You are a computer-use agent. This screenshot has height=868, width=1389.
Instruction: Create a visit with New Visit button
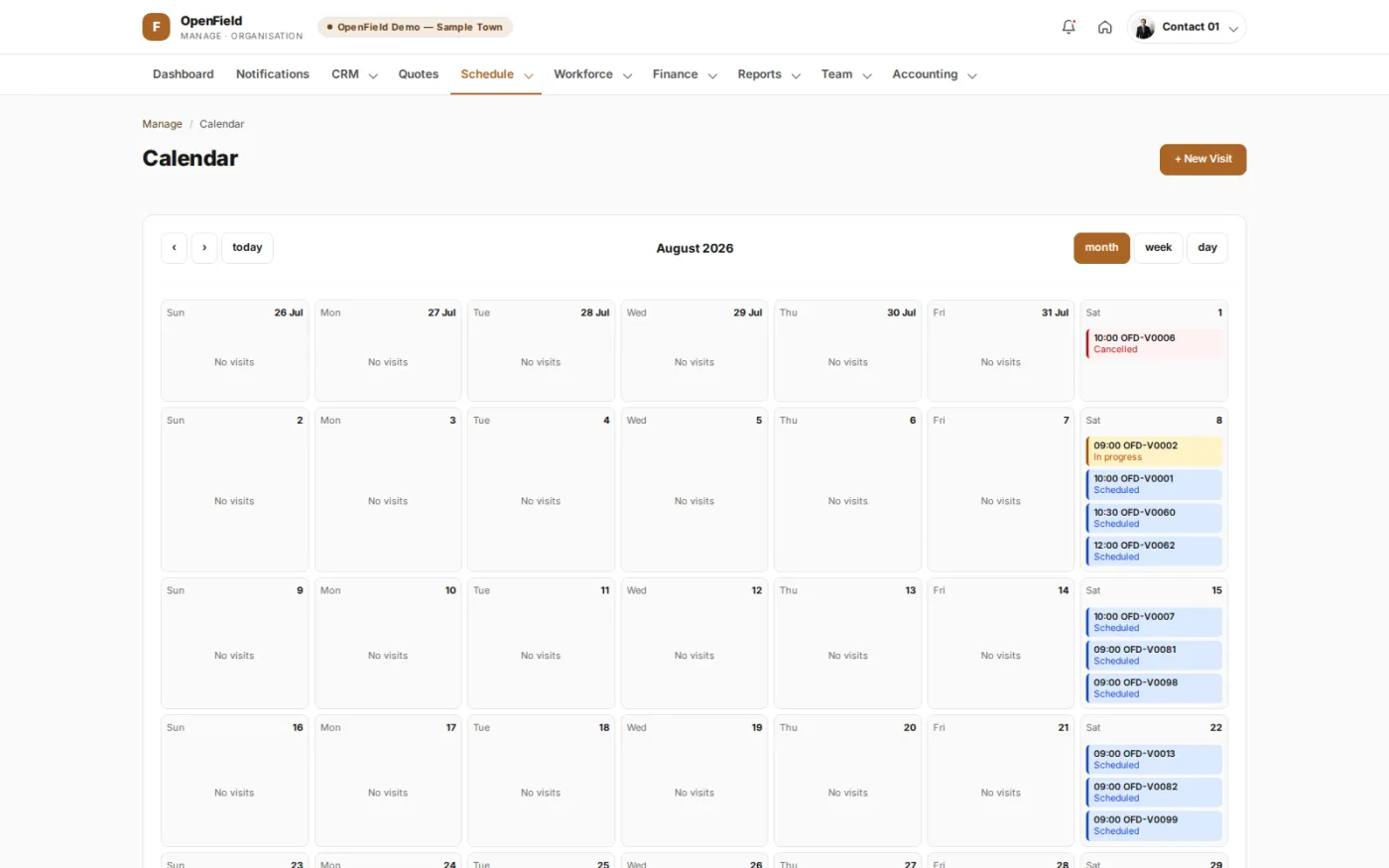(x=1202, y=160)
